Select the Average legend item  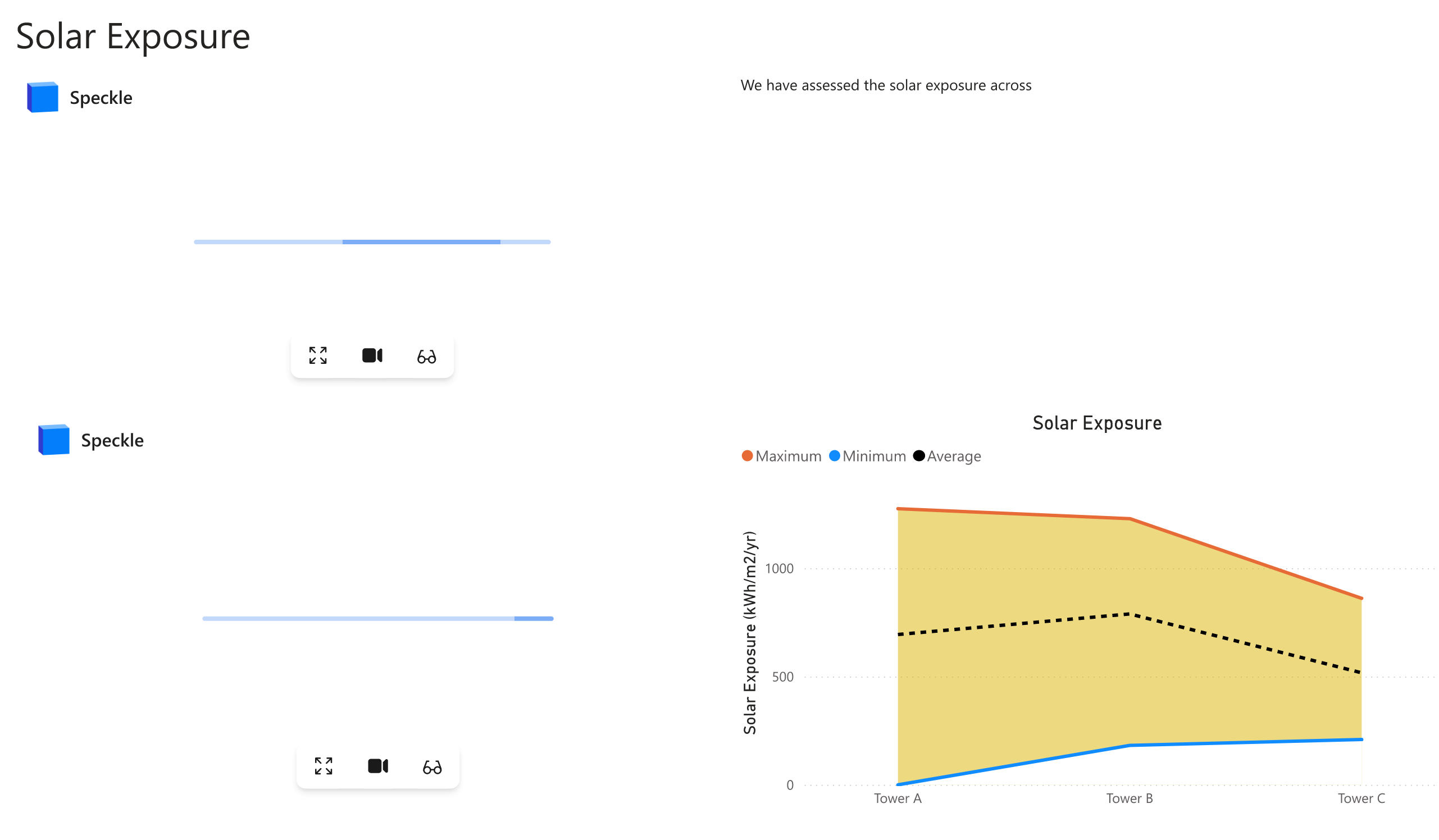click(x=948, y=456)
